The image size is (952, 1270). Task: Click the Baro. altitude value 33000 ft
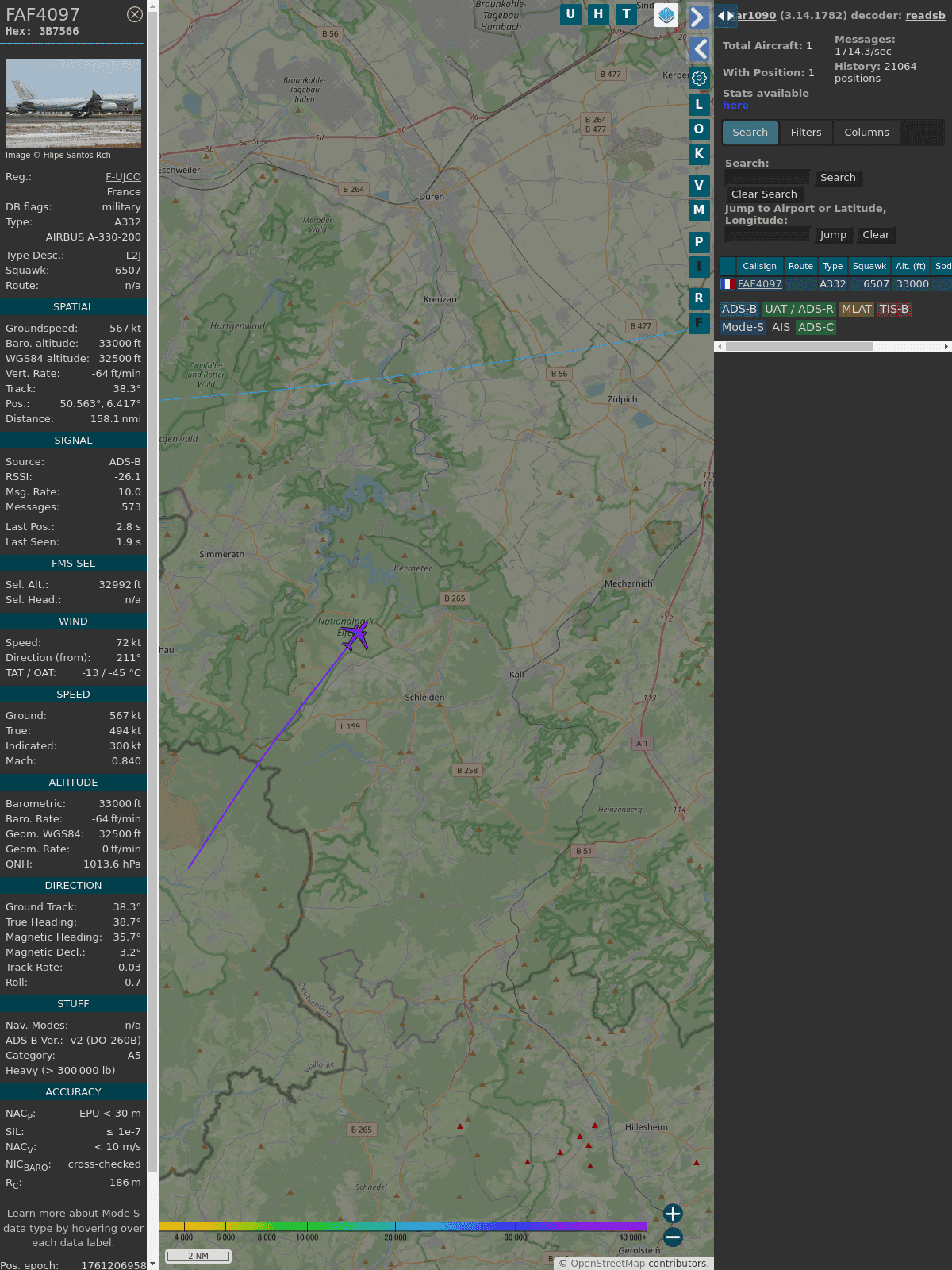click(x=120, y=344)
